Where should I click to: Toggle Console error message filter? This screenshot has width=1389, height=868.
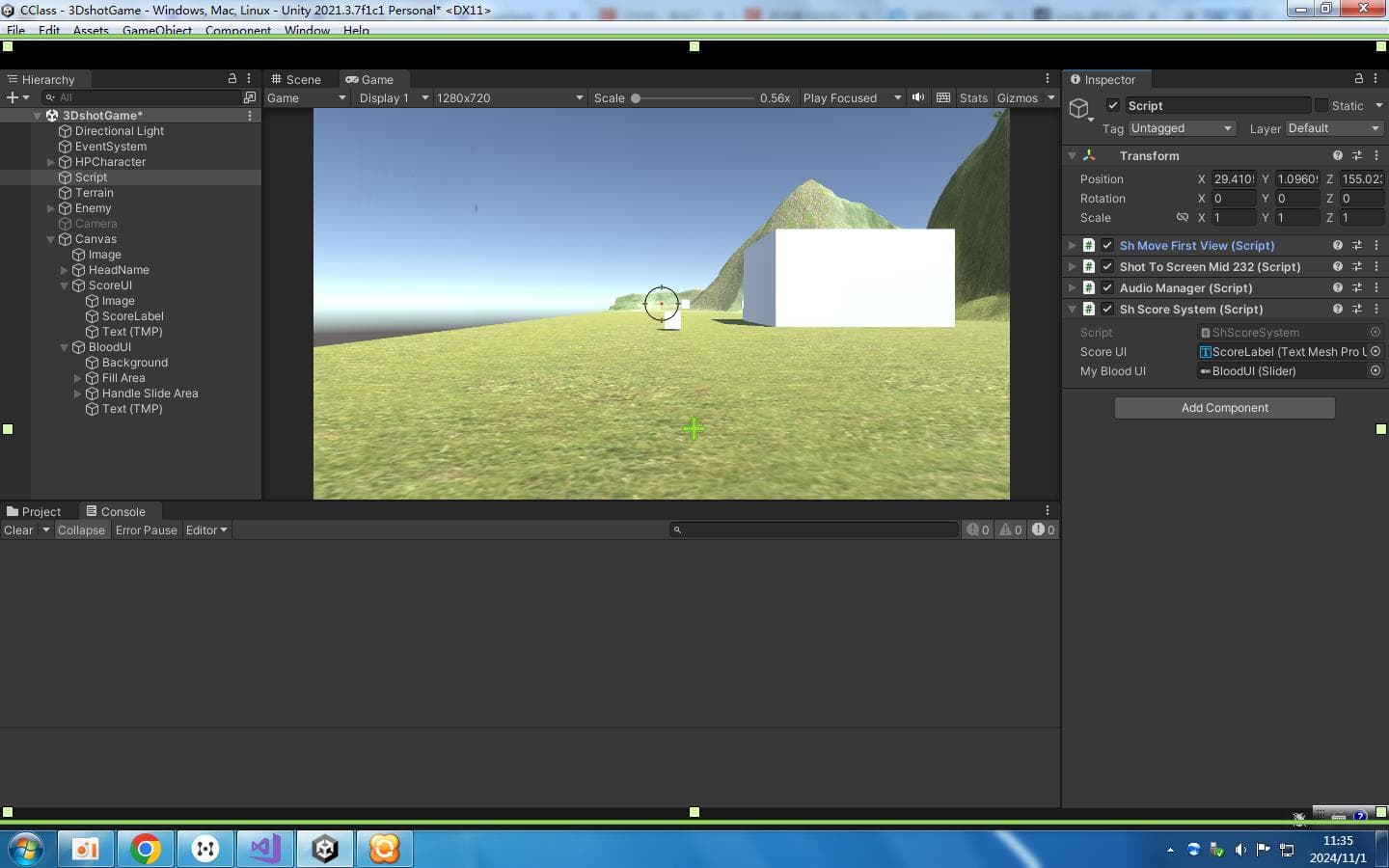(1044, 529)
